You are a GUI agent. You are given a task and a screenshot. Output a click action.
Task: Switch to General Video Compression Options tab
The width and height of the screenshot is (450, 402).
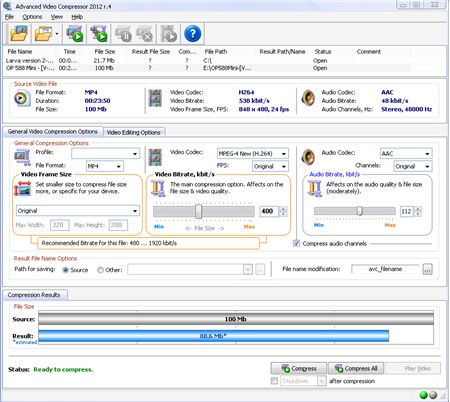point(53,132)
